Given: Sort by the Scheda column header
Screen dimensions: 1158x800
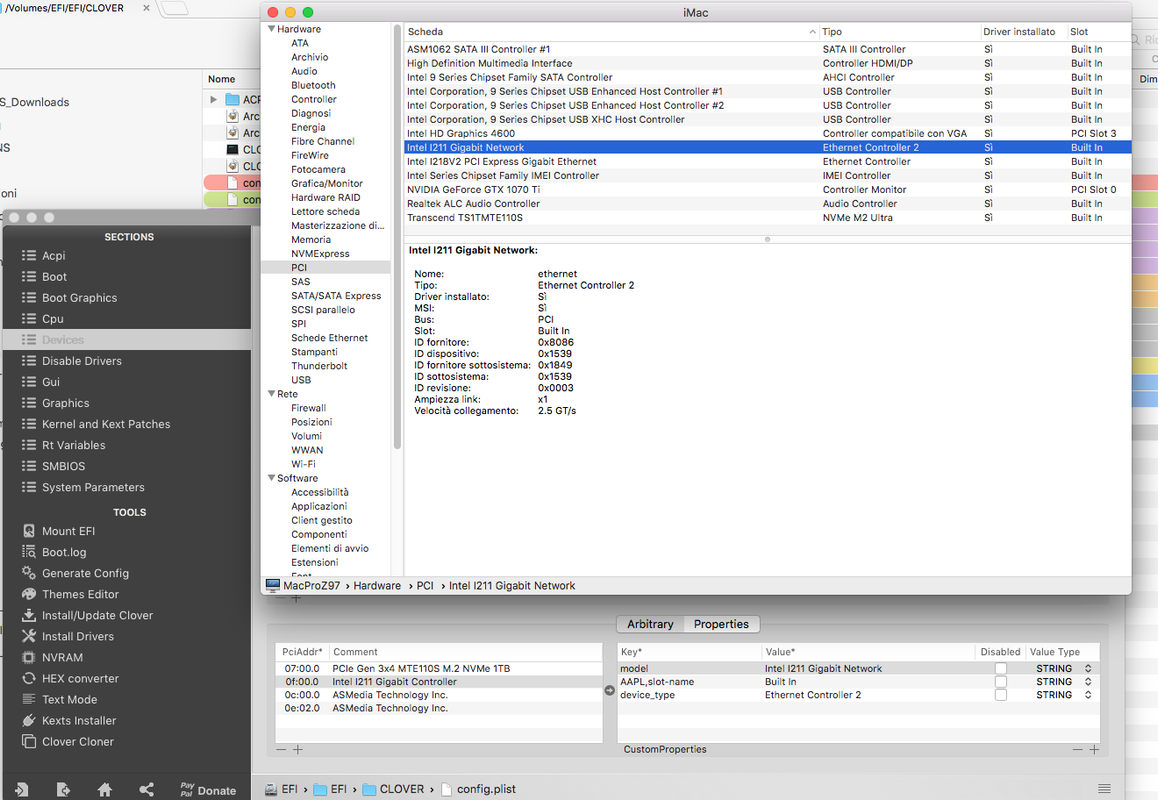Looking at the screenshot, I should [x=611, y=32].
